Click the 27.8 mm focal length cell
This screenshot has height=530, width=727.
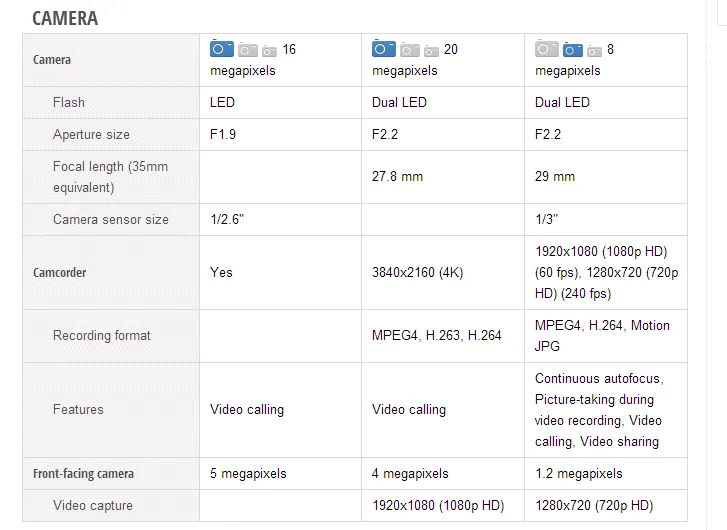398,176
